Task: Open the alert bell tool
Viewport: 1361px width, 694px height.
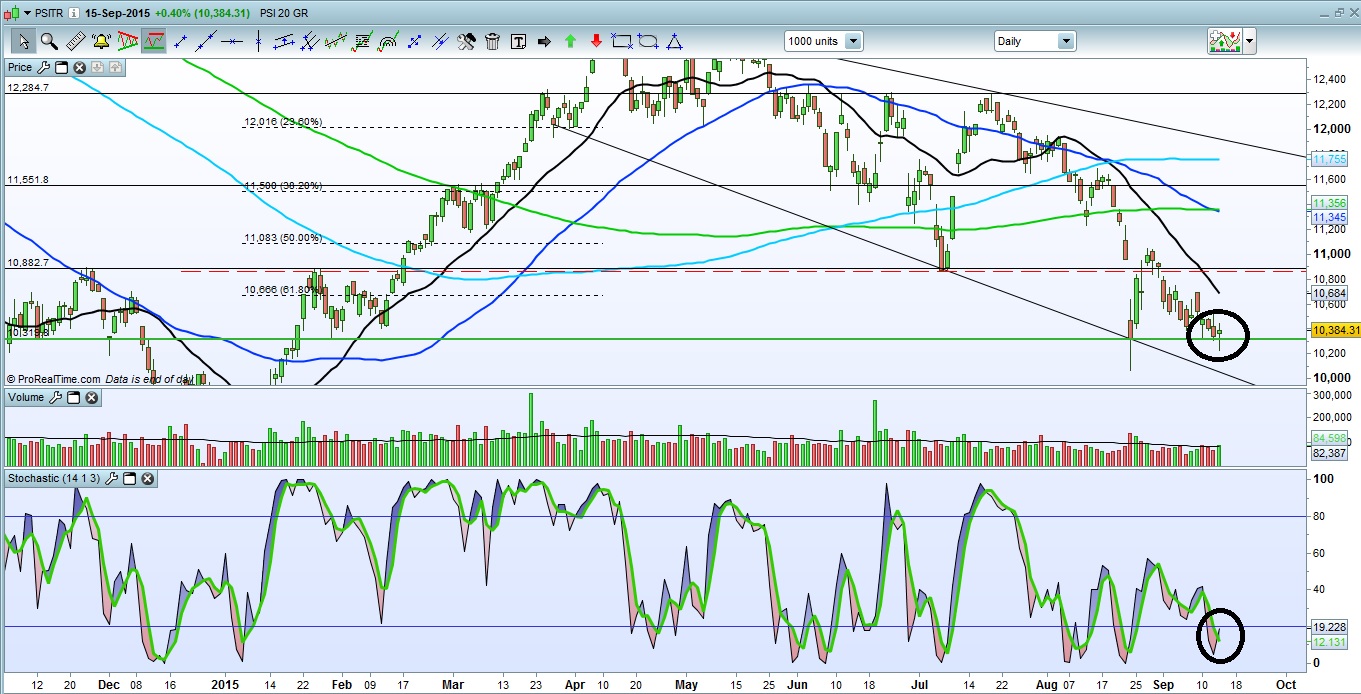Action: point(101,41)
